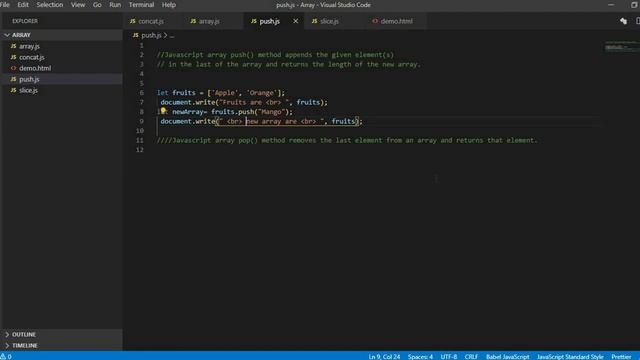This screenshot has height=360, width=640.
Task: Click the JS file icon on concat.js tab
Action: pyautogui.click(x=133, y=21)
